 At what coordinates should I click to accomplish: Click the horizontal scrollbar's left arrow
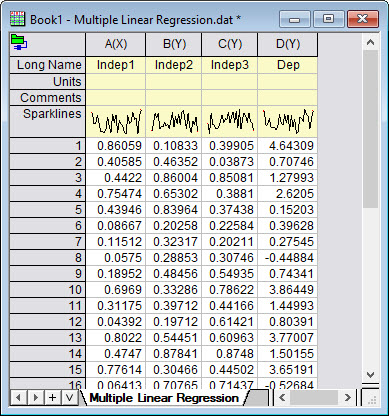click(x=282, y=397)
